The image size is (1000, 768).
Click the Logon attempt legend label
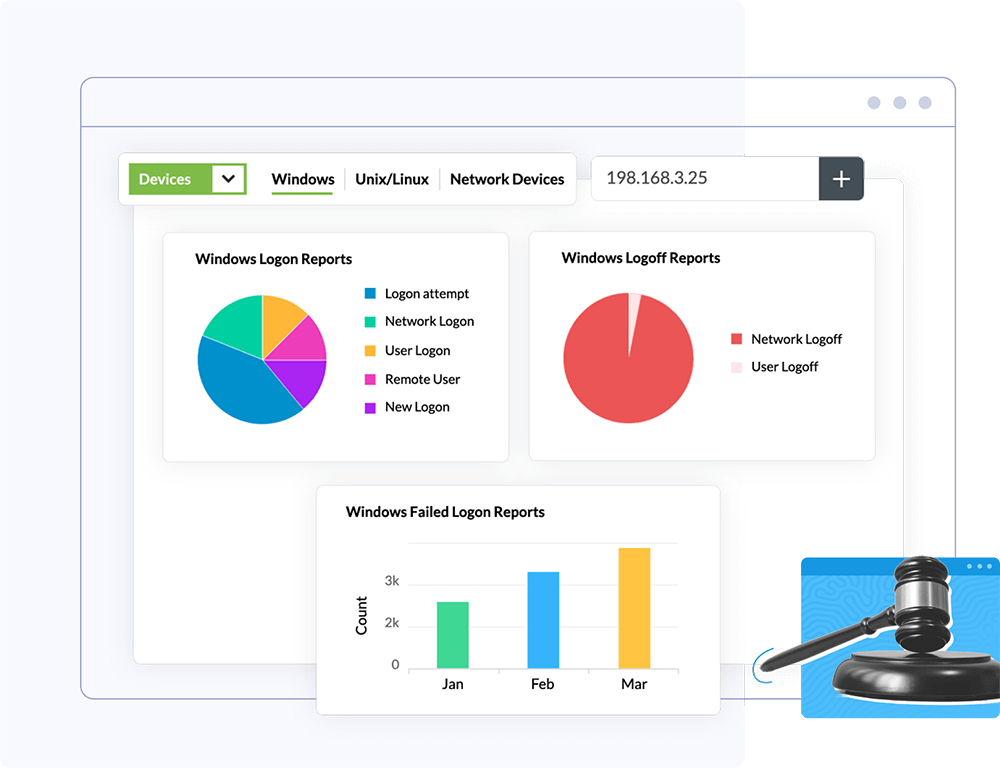427,293
